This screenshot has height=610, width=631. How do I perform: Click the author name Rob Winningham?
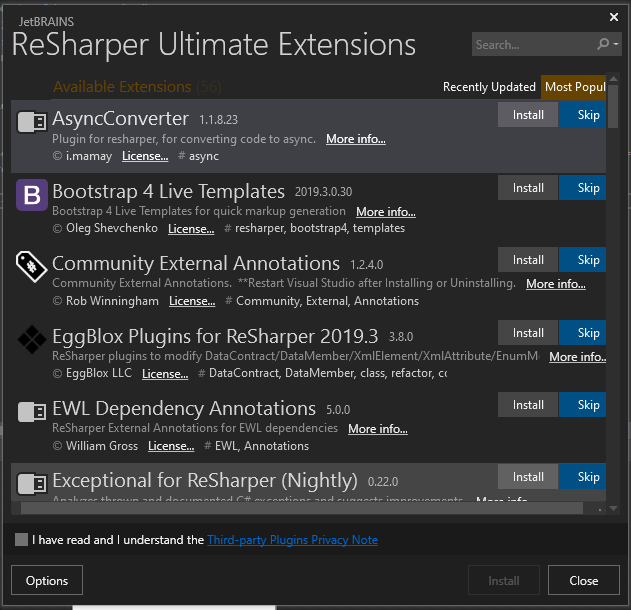coord(112,301)
